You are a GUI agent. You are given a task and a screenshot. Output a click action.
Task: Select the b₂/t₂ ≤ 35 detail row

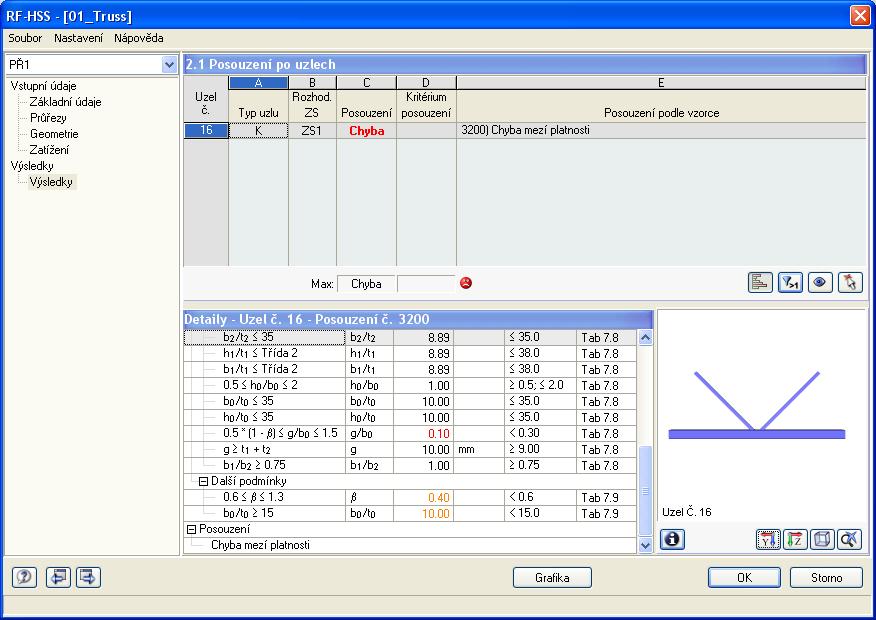pos(410,337)
